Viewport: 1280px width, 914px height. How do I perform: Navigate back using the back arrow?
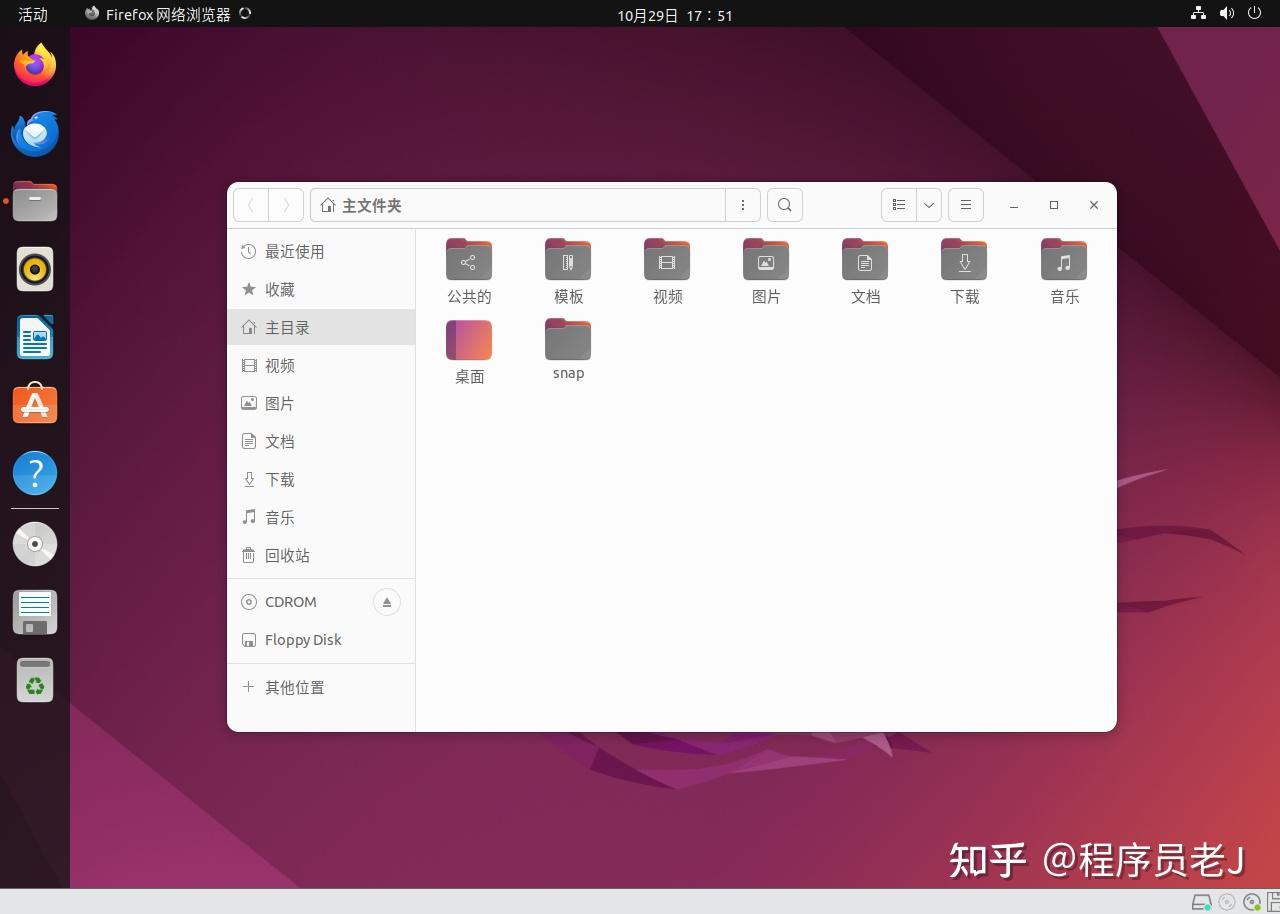pyautogui.click(x=250, y=204)
